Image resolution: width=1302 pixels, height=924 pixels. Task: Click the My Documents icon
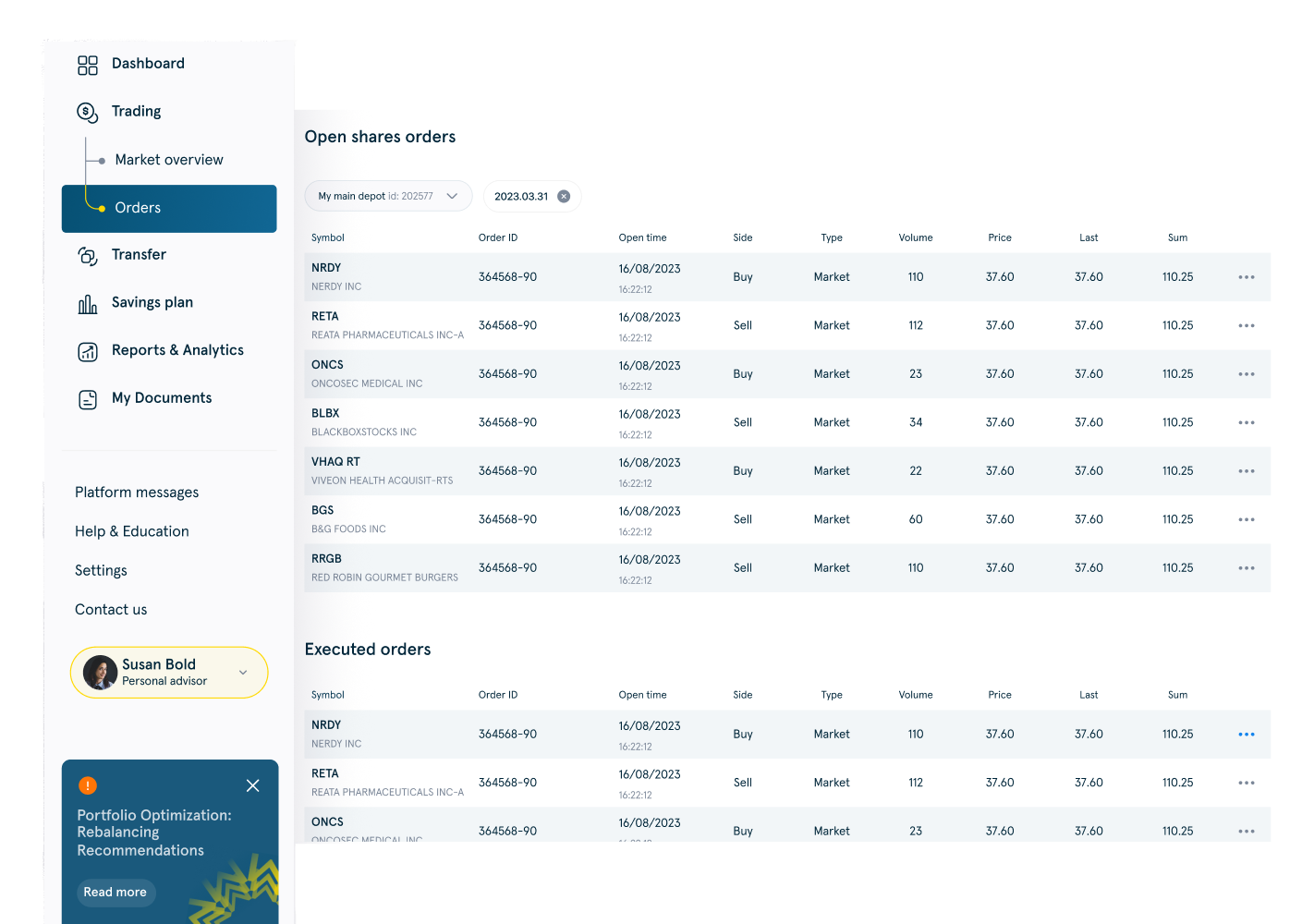[88, 399]
